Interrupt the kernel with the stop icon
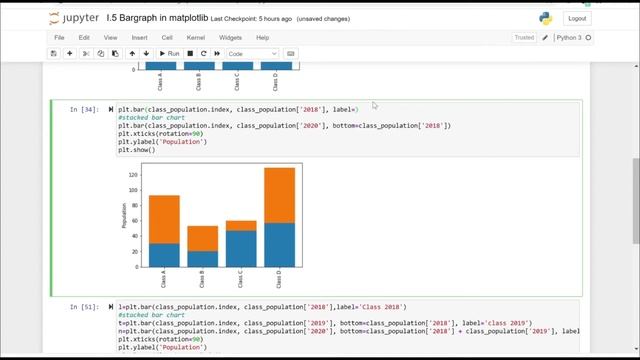The image size is (640, 360). (190, 53)
